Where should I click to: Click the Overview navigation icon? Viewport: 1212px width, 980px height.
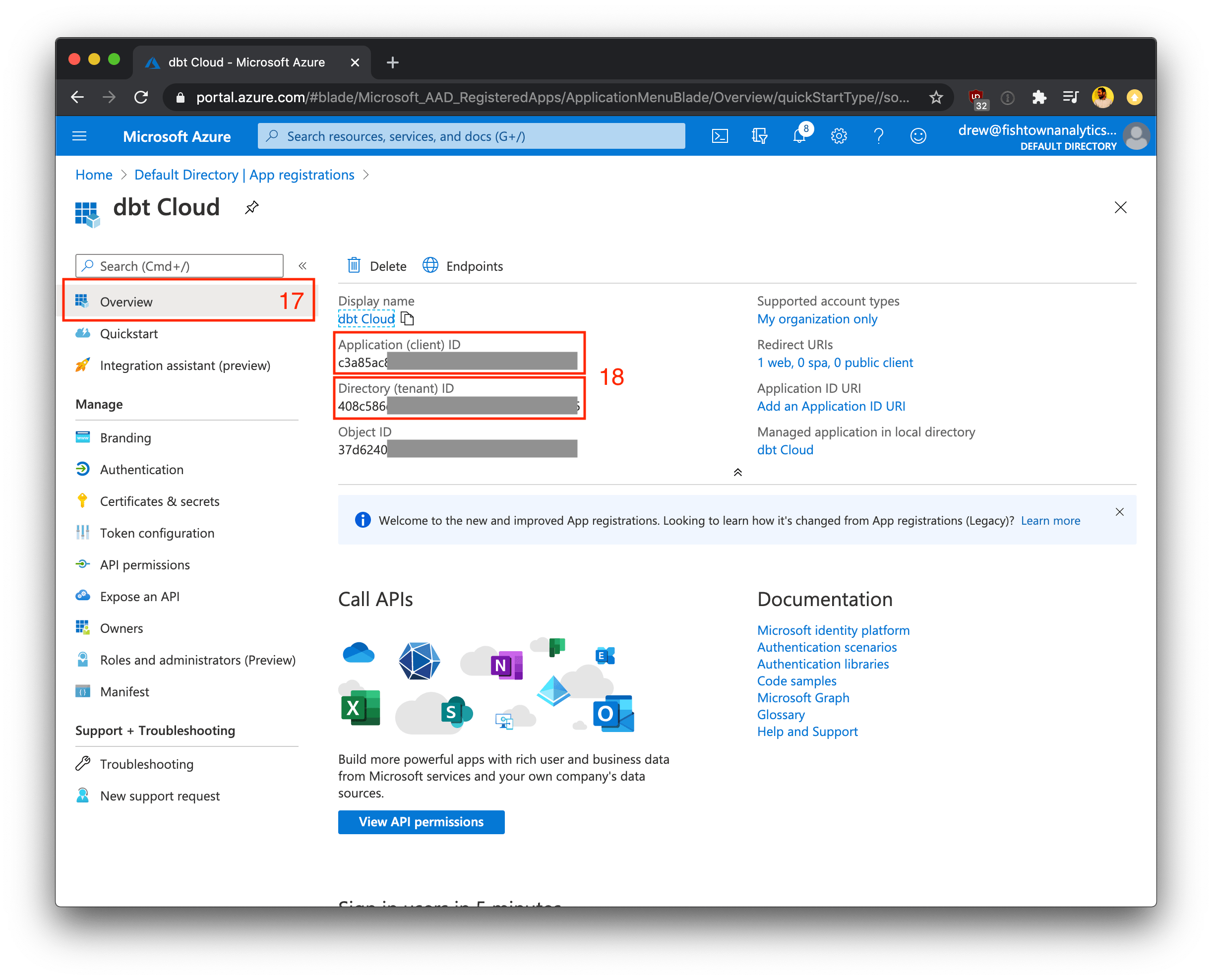(x=82, y=302)
